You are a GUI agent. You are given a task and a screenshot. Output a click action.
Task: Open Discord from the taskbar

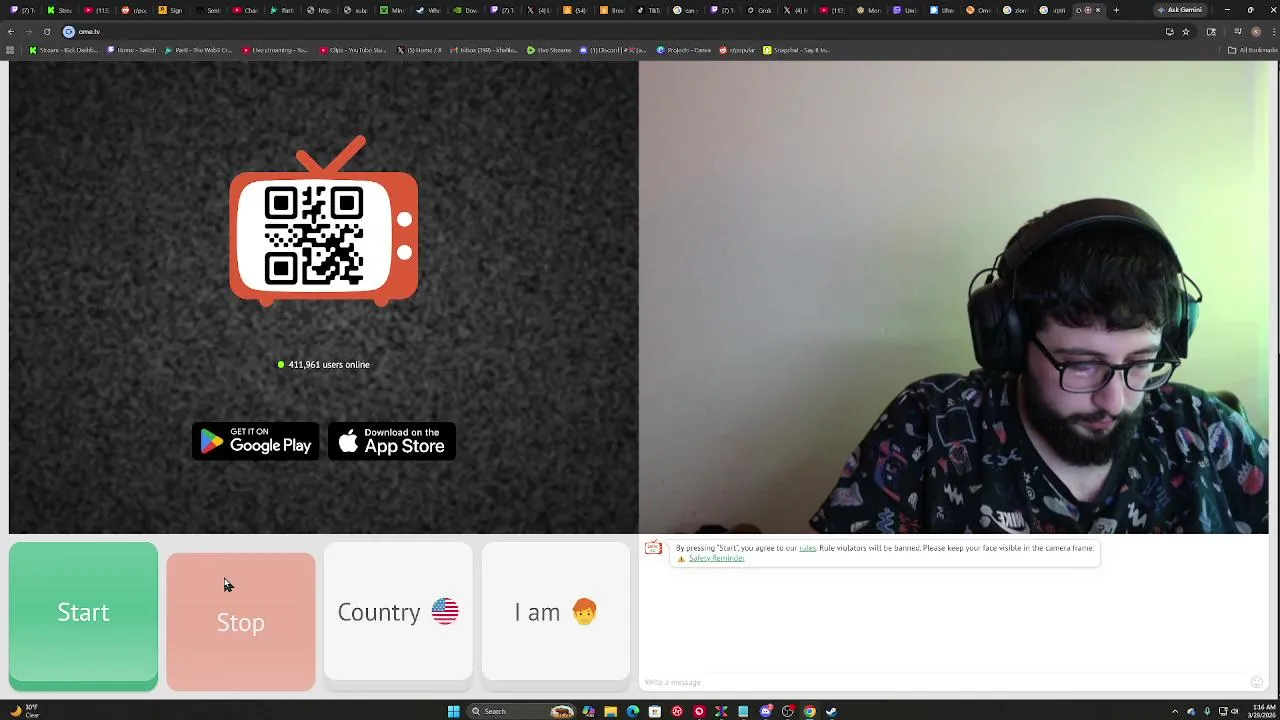pos(765,711)
